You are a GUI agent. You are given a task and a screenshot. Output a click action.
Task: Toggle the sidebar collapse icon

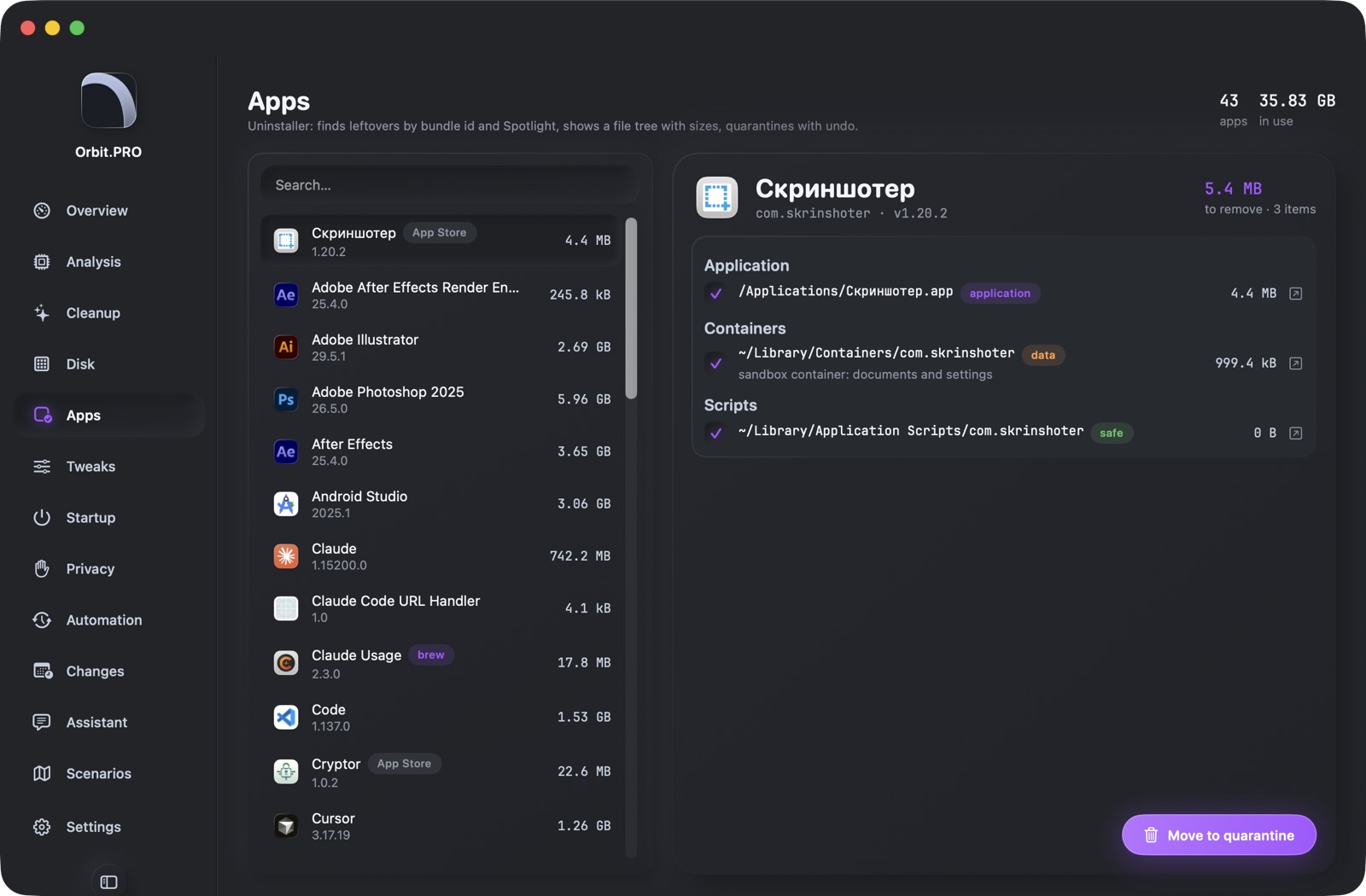(108, 882)
